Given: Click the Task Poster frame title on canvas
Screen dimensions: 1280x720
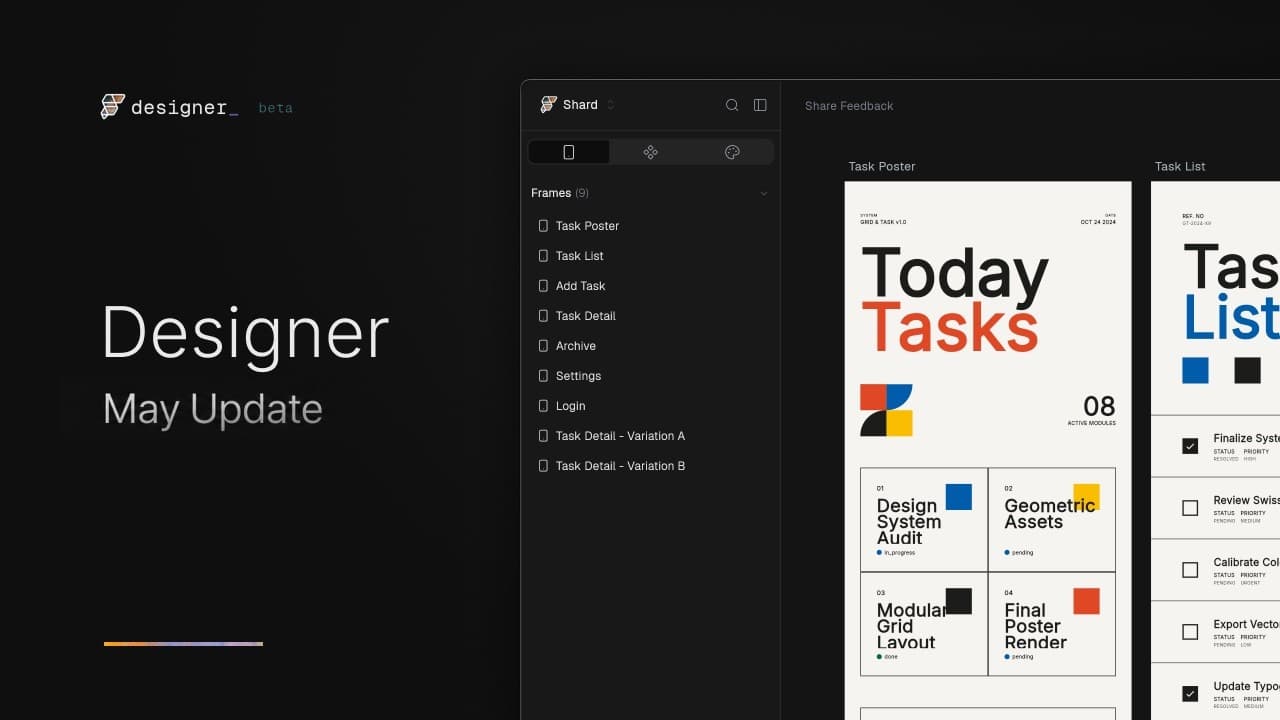Looking at the screenshot, I should pos(882,167).
